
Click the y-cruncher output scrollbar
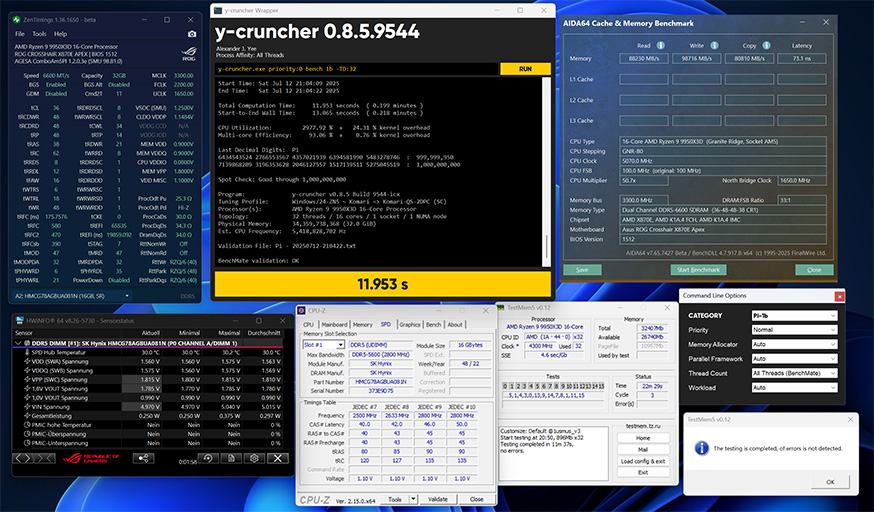[546, 172]
